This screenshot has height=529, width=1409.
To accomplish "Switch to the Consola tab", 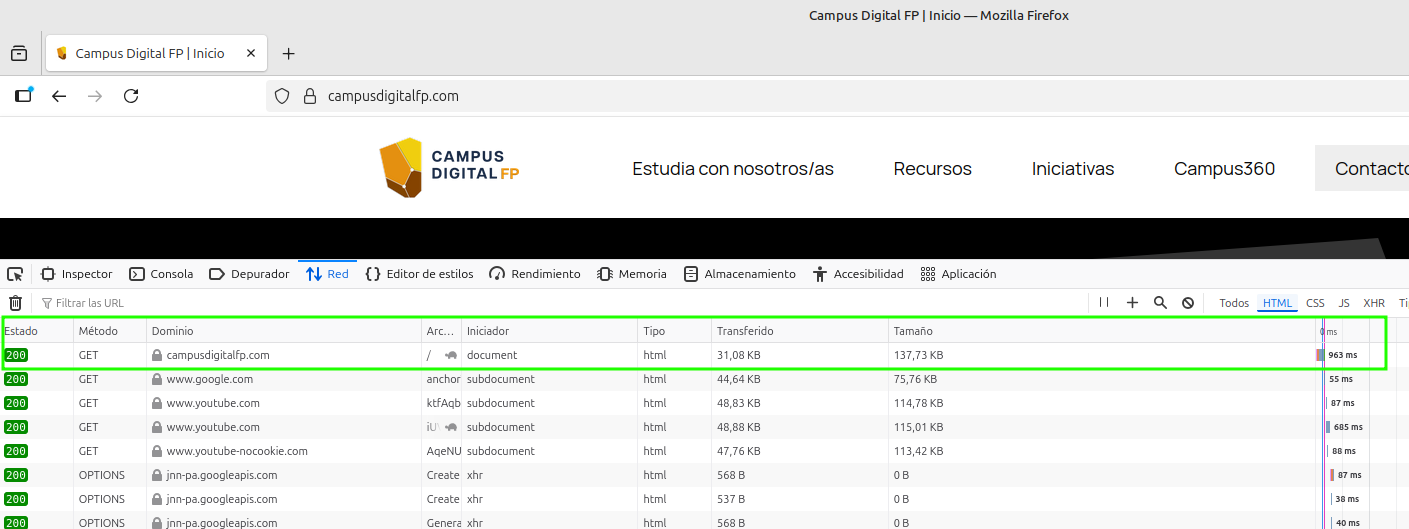I will [x=161, y=274].
